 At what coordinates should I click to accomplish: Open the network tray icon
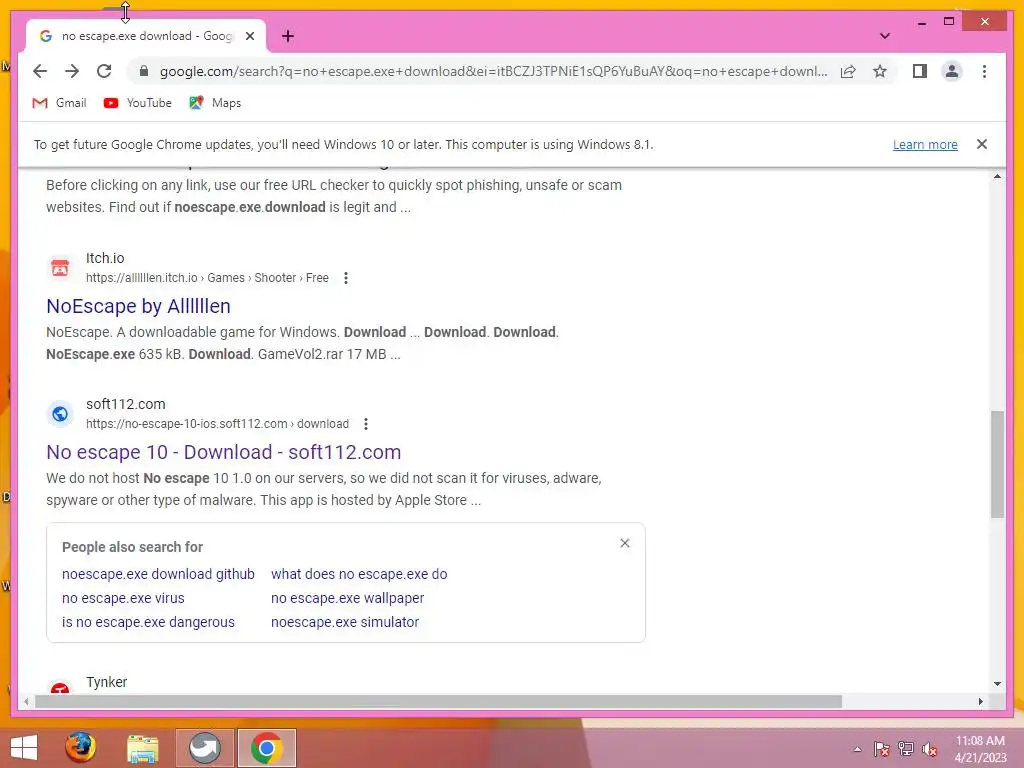click(906, 749)
